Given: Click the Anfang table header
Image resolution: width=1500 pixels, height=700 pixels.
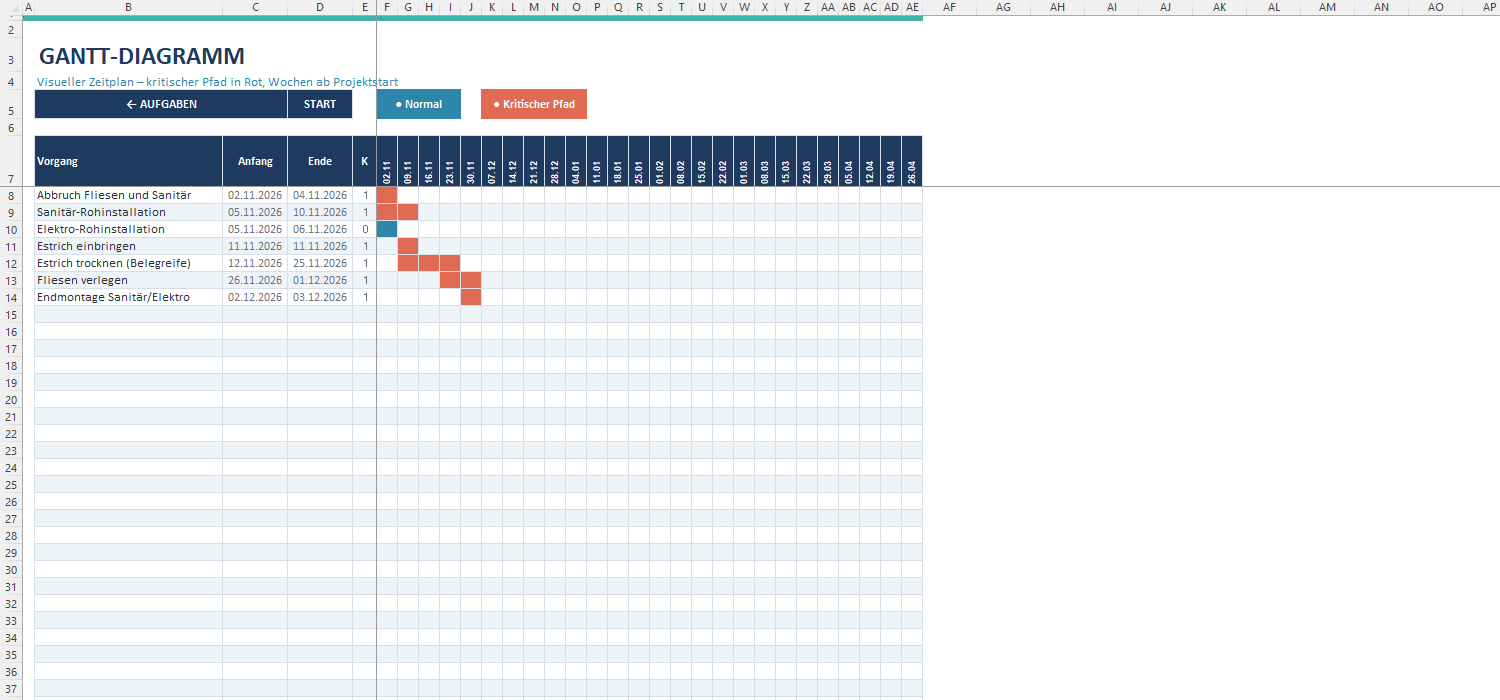Looking at the screenshot, I should point(255,161).
